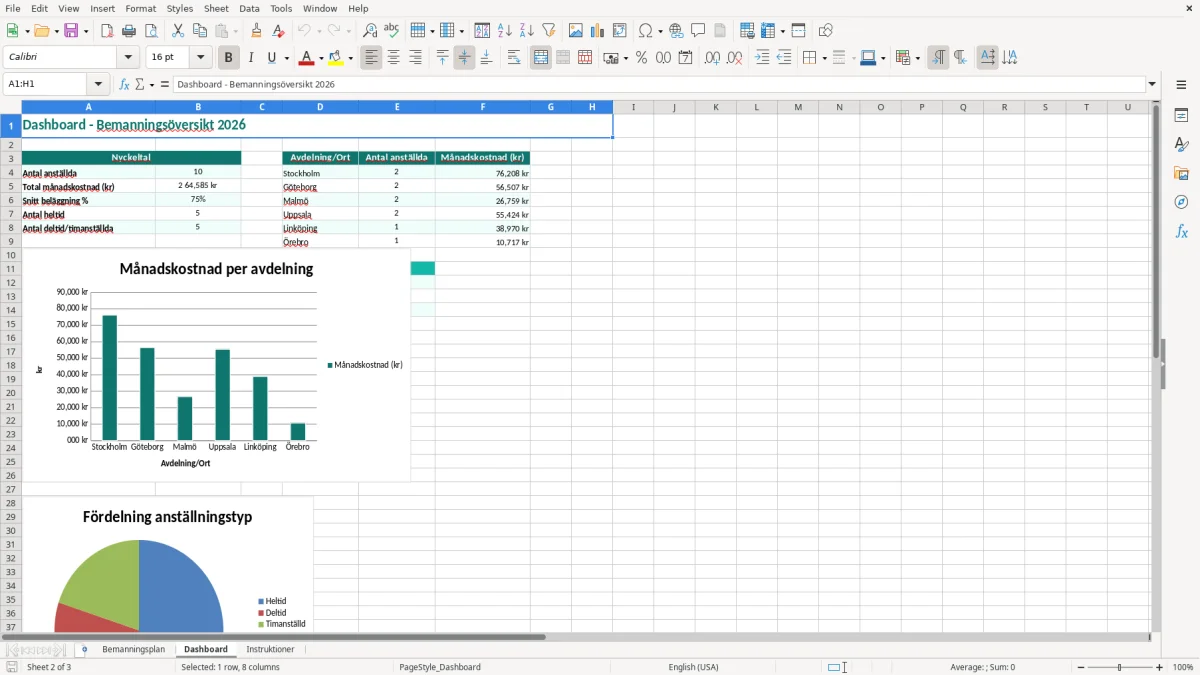
Task: Click Delete Decimal Place icon
Action: point(734,58)
